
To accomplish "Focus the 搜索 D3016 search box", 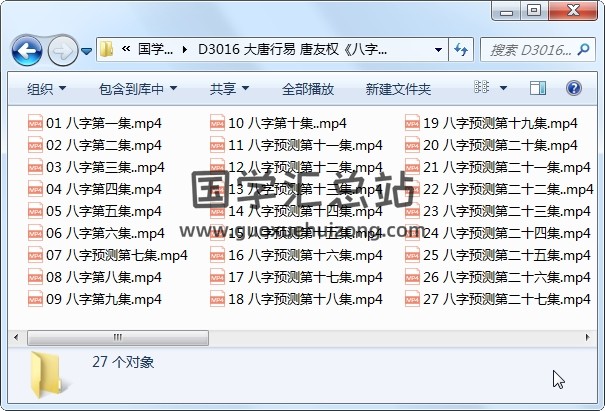I will 535,49.
